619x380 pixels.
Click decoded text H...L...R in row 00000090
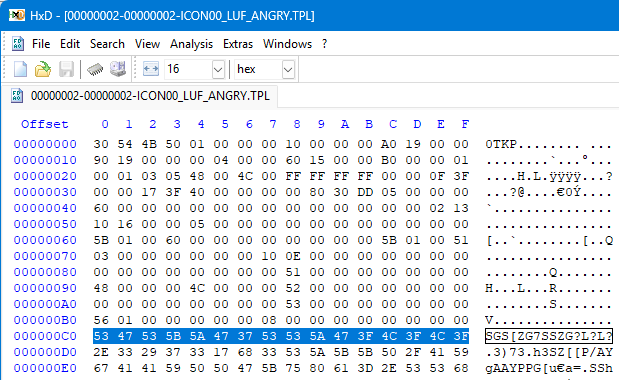coord(521,288)
